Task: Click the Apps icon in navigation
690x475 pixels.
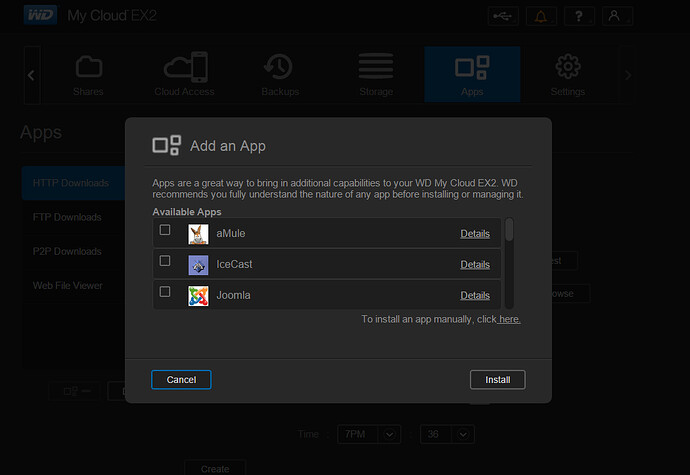Action: [x=472, y=68]
